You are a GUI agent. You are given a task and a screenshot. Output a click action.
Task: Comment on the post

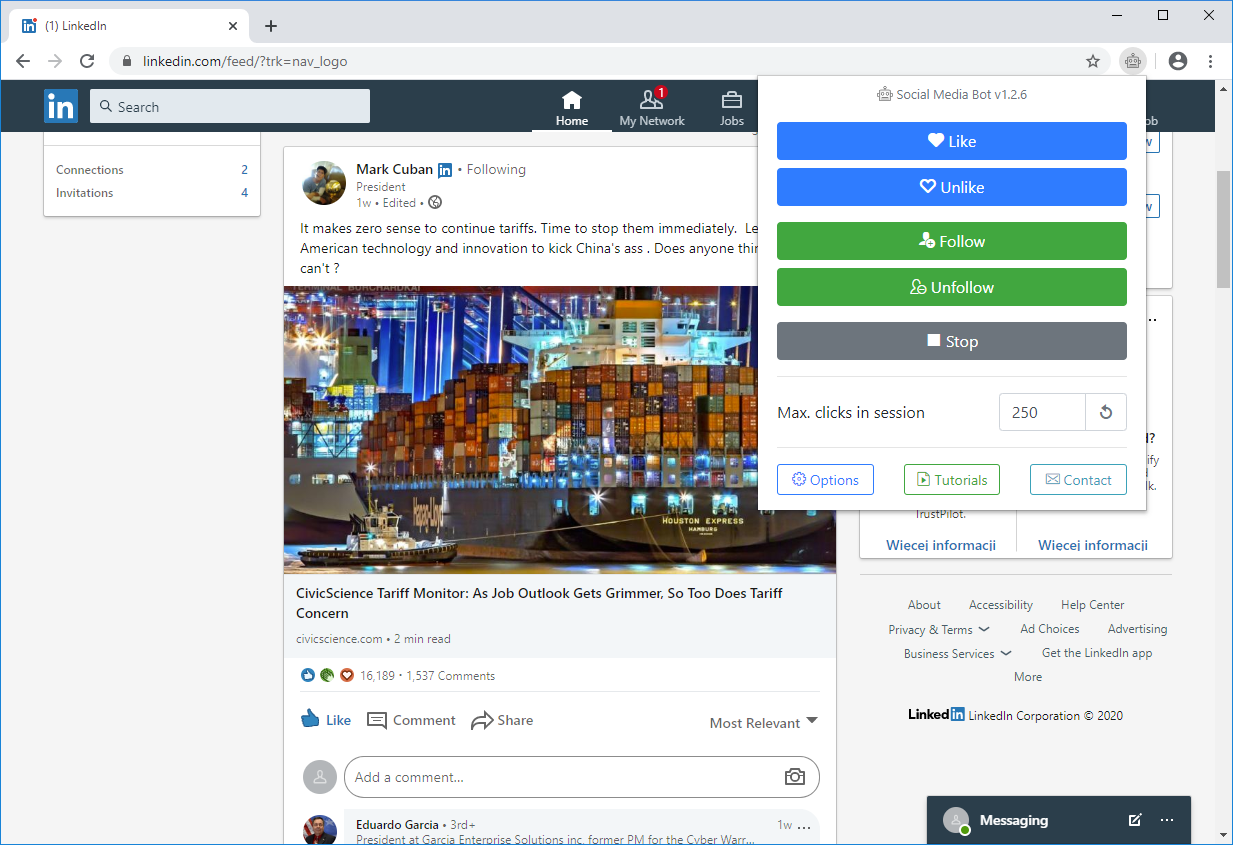click(x=411, y=720)
